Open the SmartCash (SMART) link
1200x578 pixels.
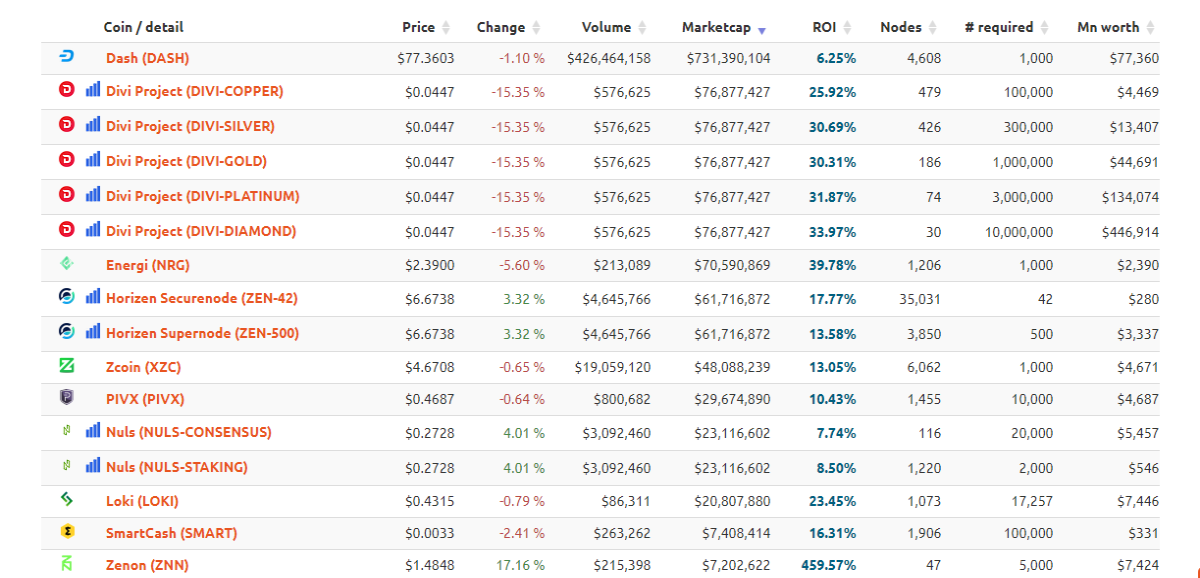(172, 533)
